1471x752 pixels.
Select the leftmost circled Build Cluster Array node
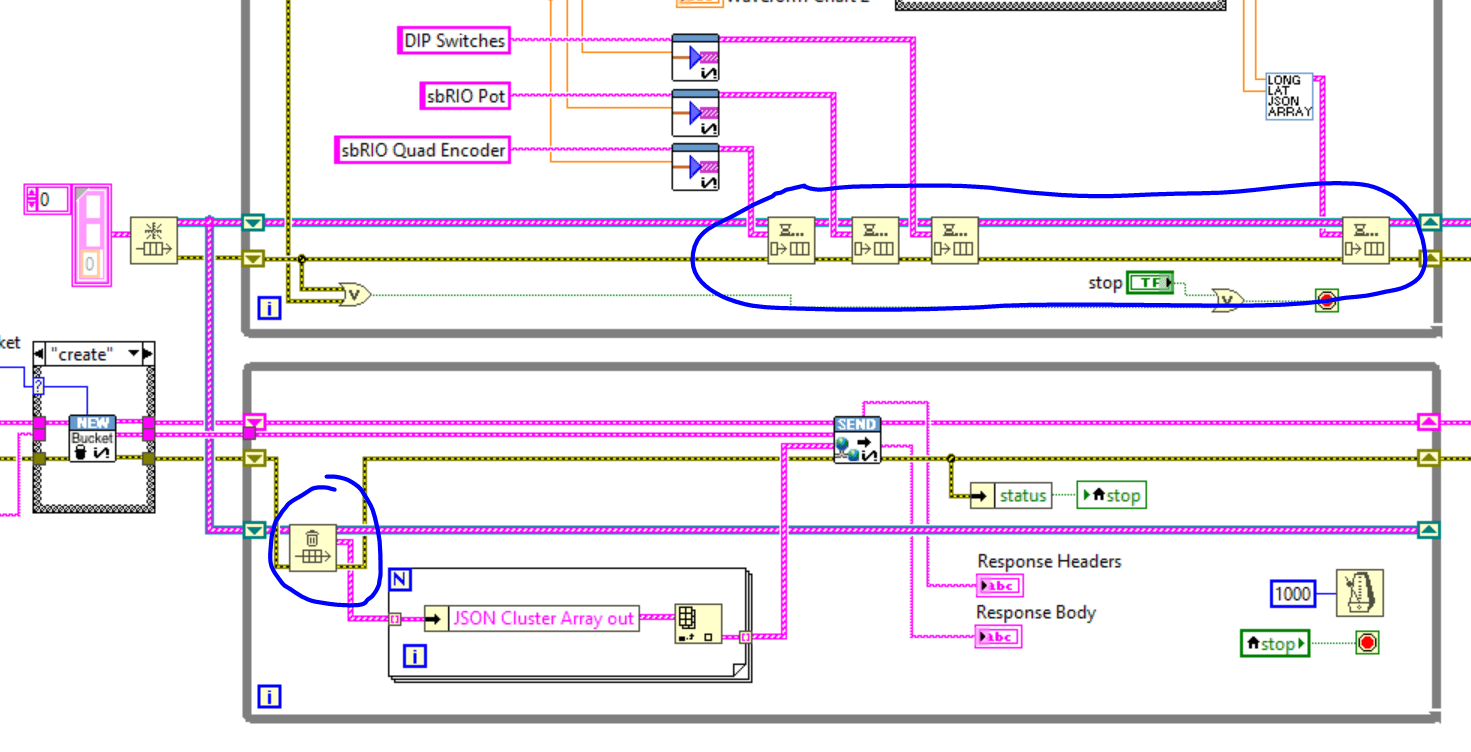point(791,239)
